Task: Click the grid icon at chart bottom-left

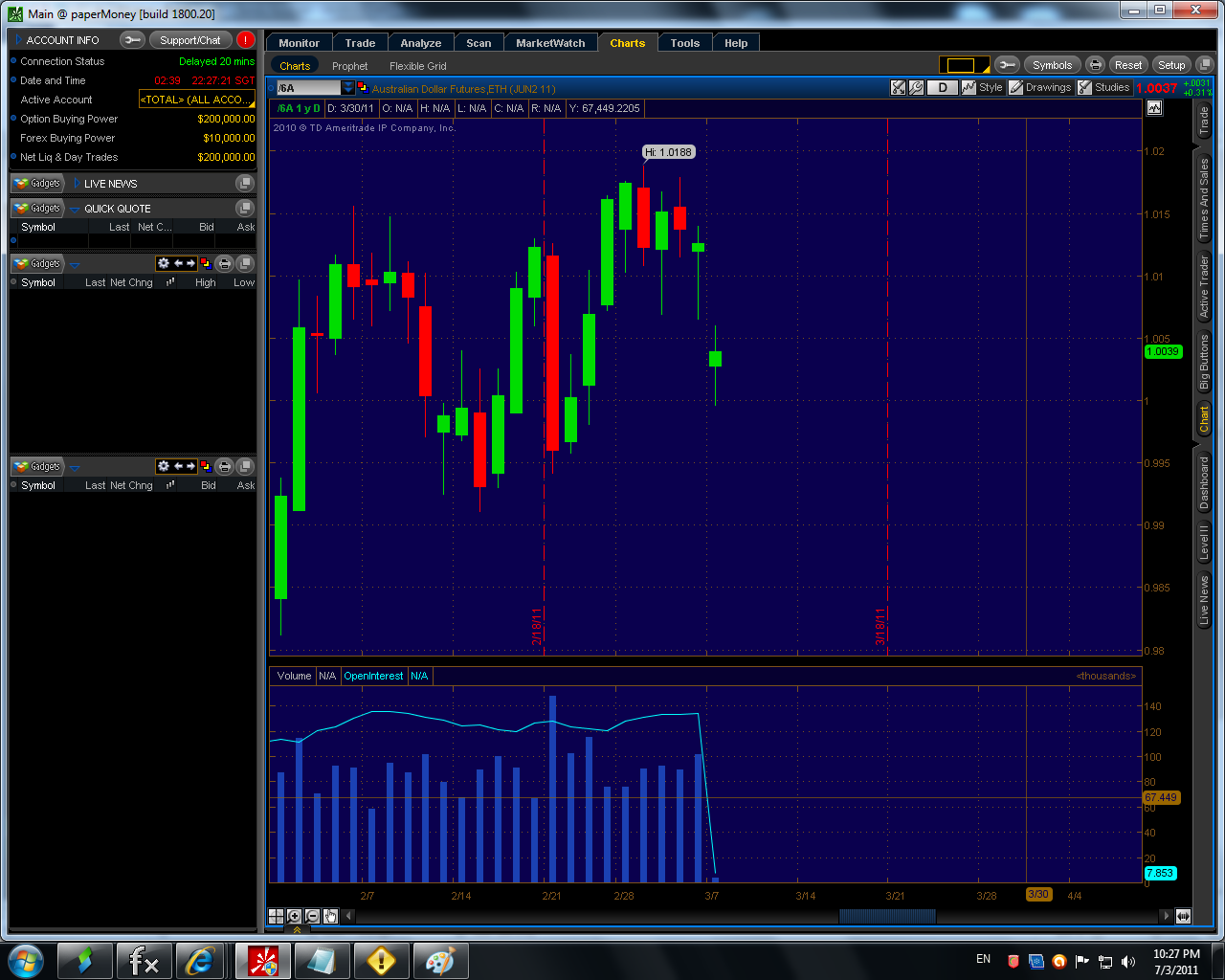Action: [x=277, y=916]
